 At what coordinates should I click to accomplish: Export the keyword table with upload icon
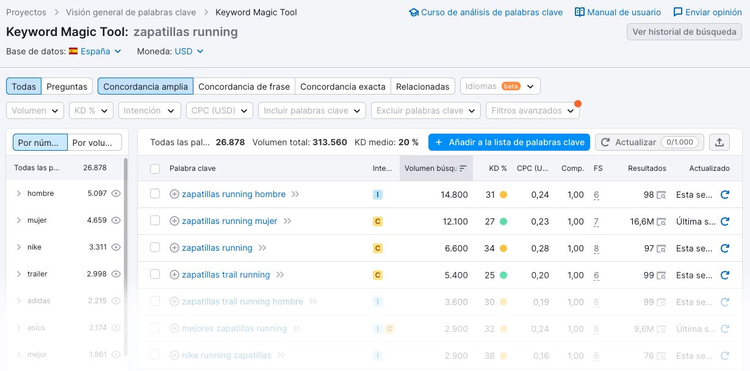click(x=719, y=142)
